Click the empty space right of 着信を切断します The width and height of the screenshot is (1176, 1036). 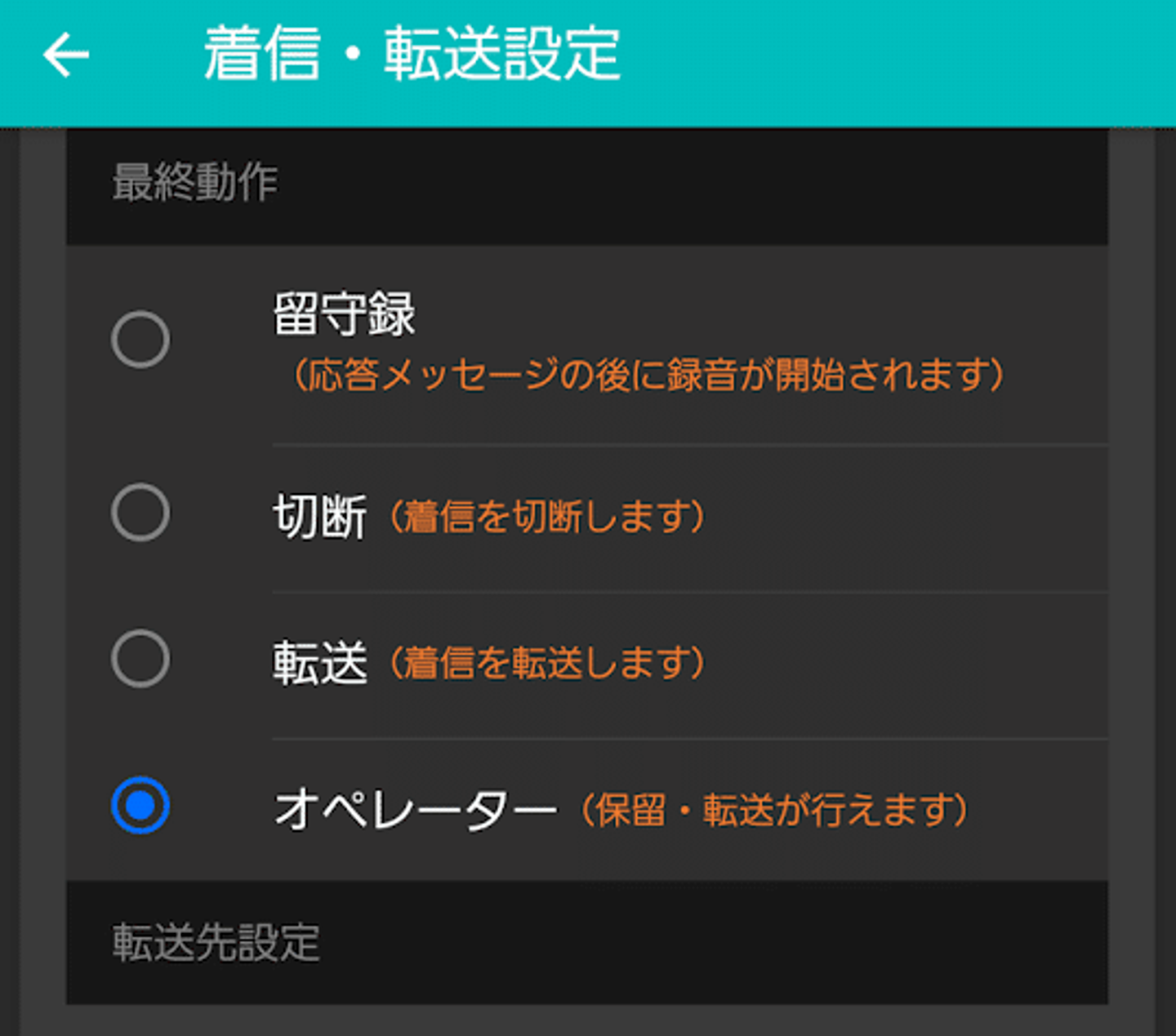[898, 518]
